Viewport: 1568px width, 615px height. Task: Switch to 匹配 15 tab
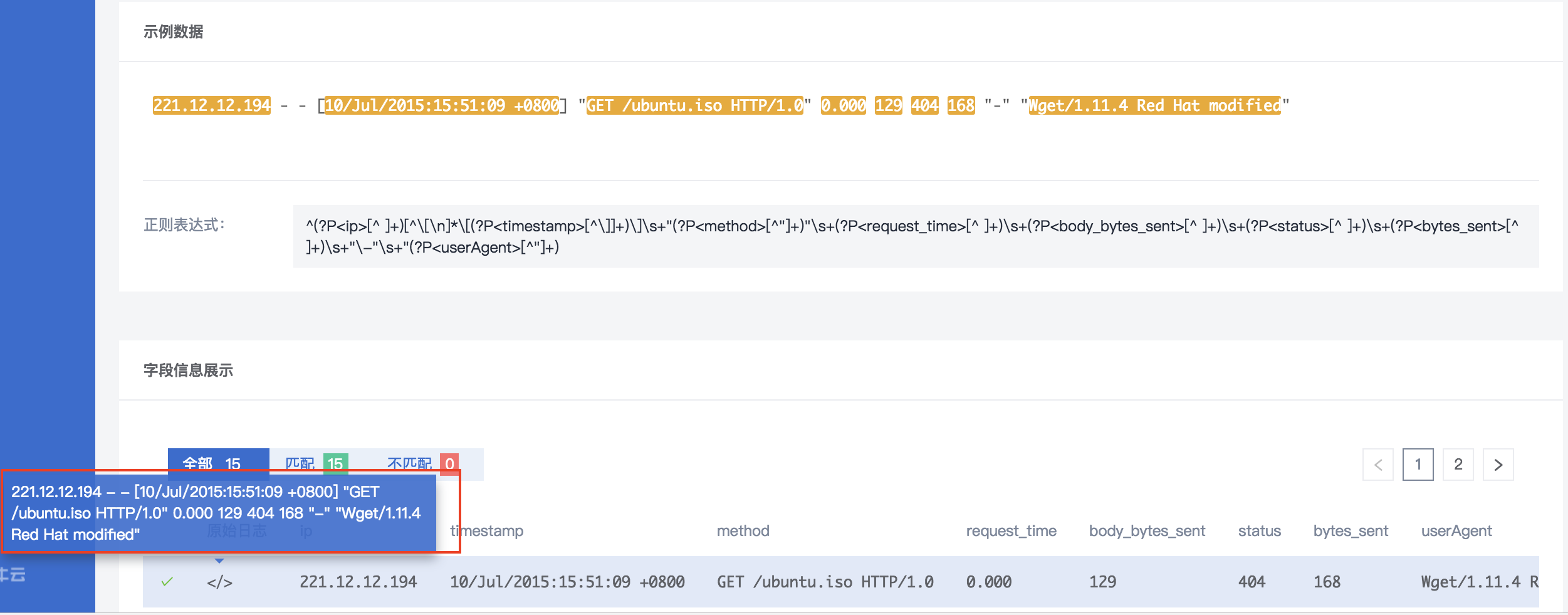coord(316,464)
